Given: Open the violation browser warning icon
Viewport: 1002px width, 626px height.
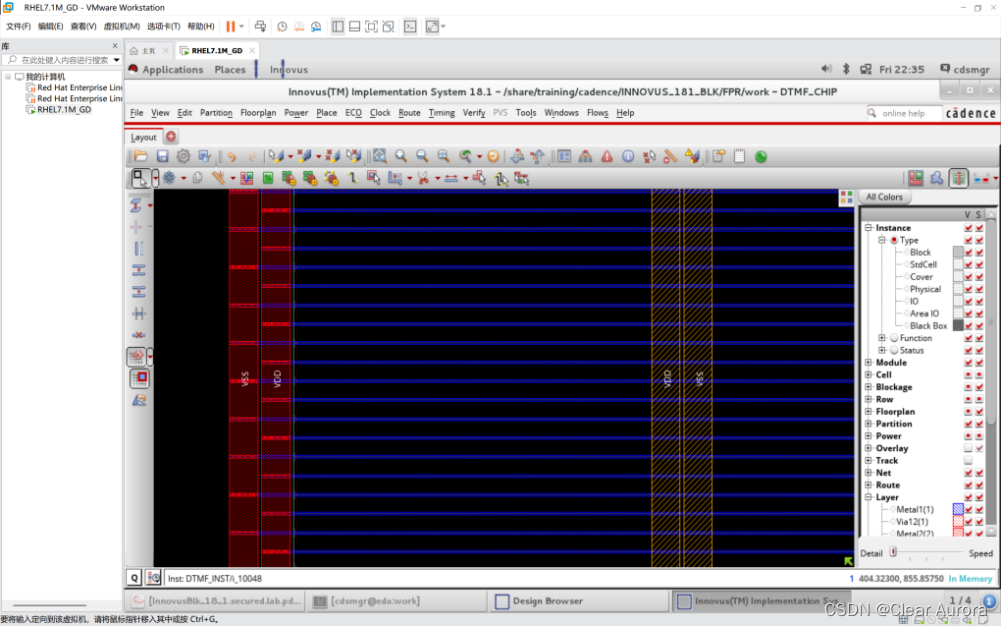Looking at the screenshot, I should (606, 156).
